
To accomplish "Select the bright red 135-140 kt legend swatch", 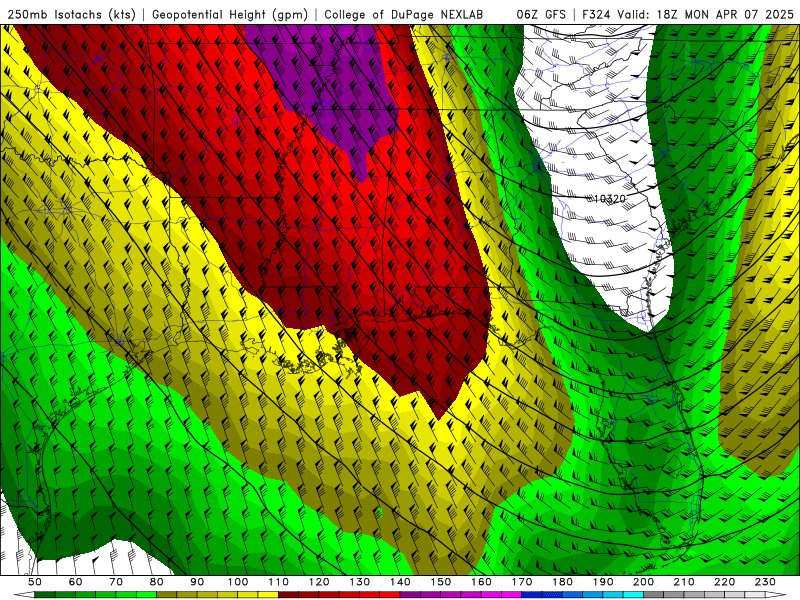I will (390, 595).
